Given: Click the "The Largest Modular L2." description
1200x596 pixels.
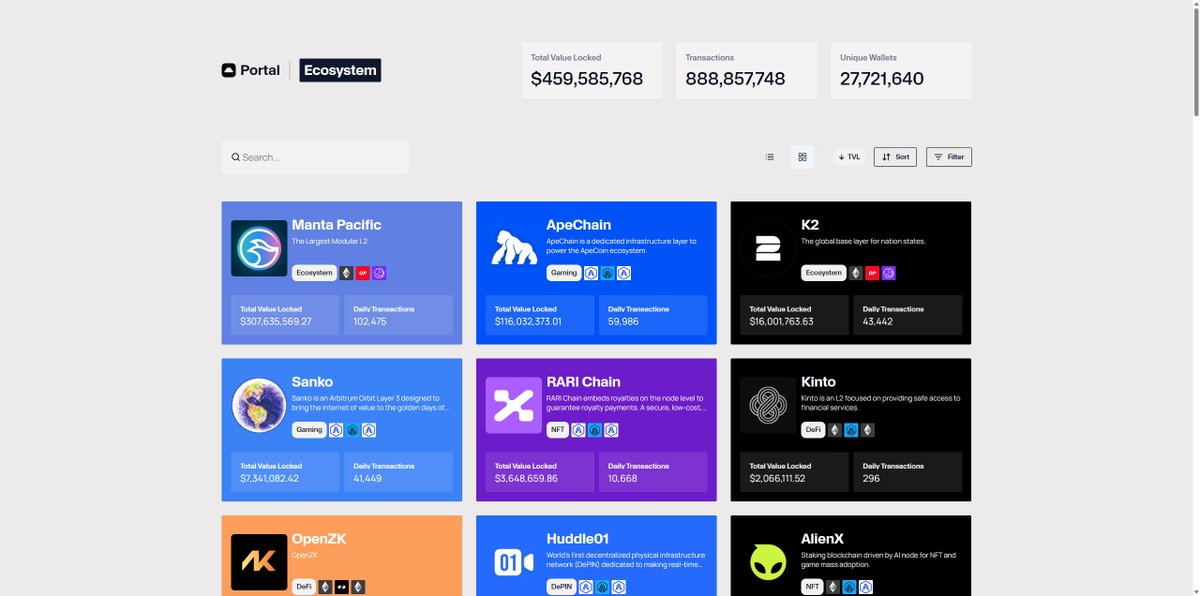Looking at the screenshot, I should [328, 241].
